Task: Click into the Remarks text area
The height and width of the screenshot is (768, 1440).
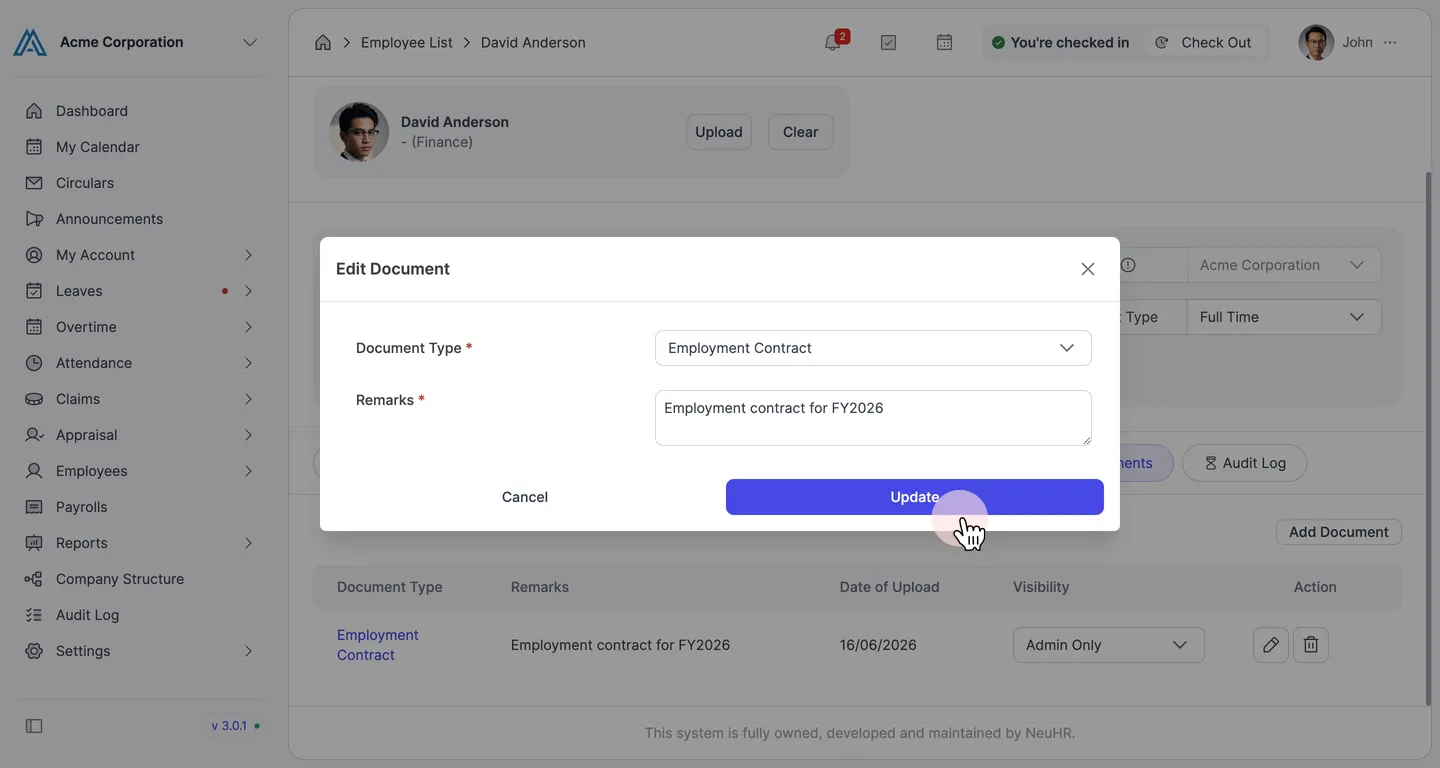Action: point(873,418)
